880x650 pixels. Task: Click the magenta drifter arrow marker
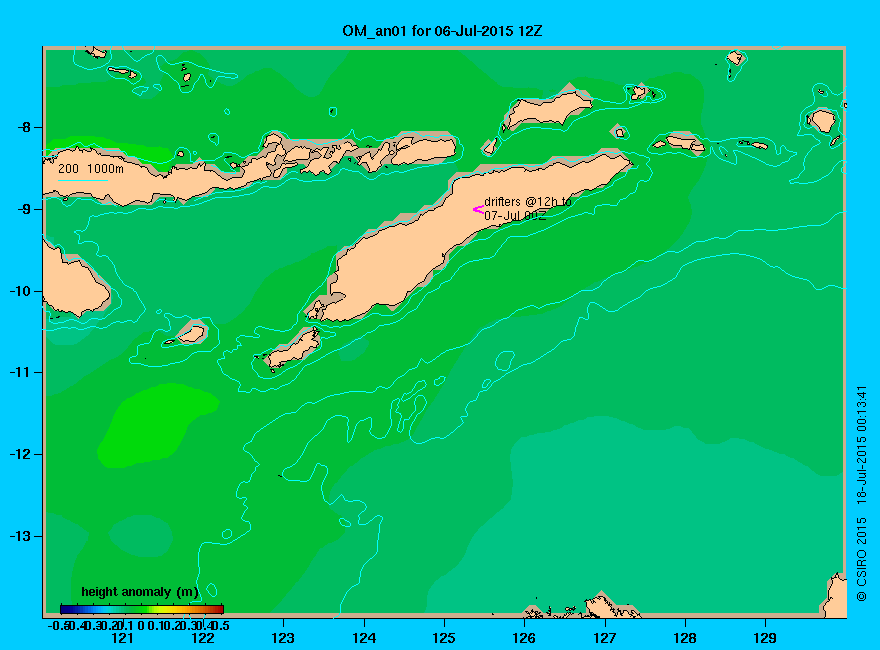[478, 209]
